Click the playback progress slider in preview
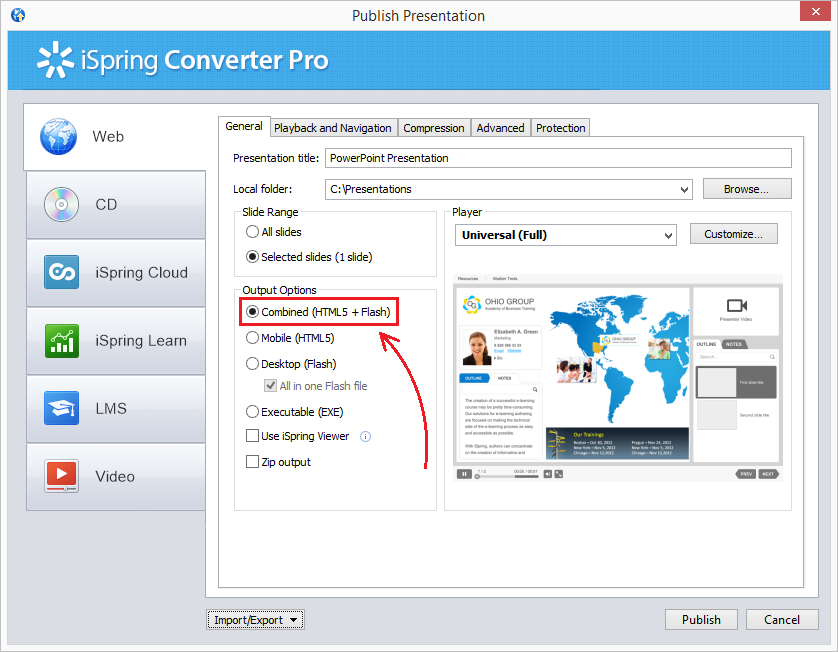The width and height of the screenshot is (838, 652). 507,476
